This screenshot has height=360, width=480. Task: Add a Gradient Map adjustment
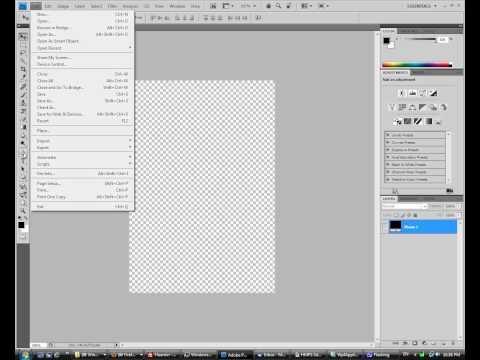[x=429, y=122]
